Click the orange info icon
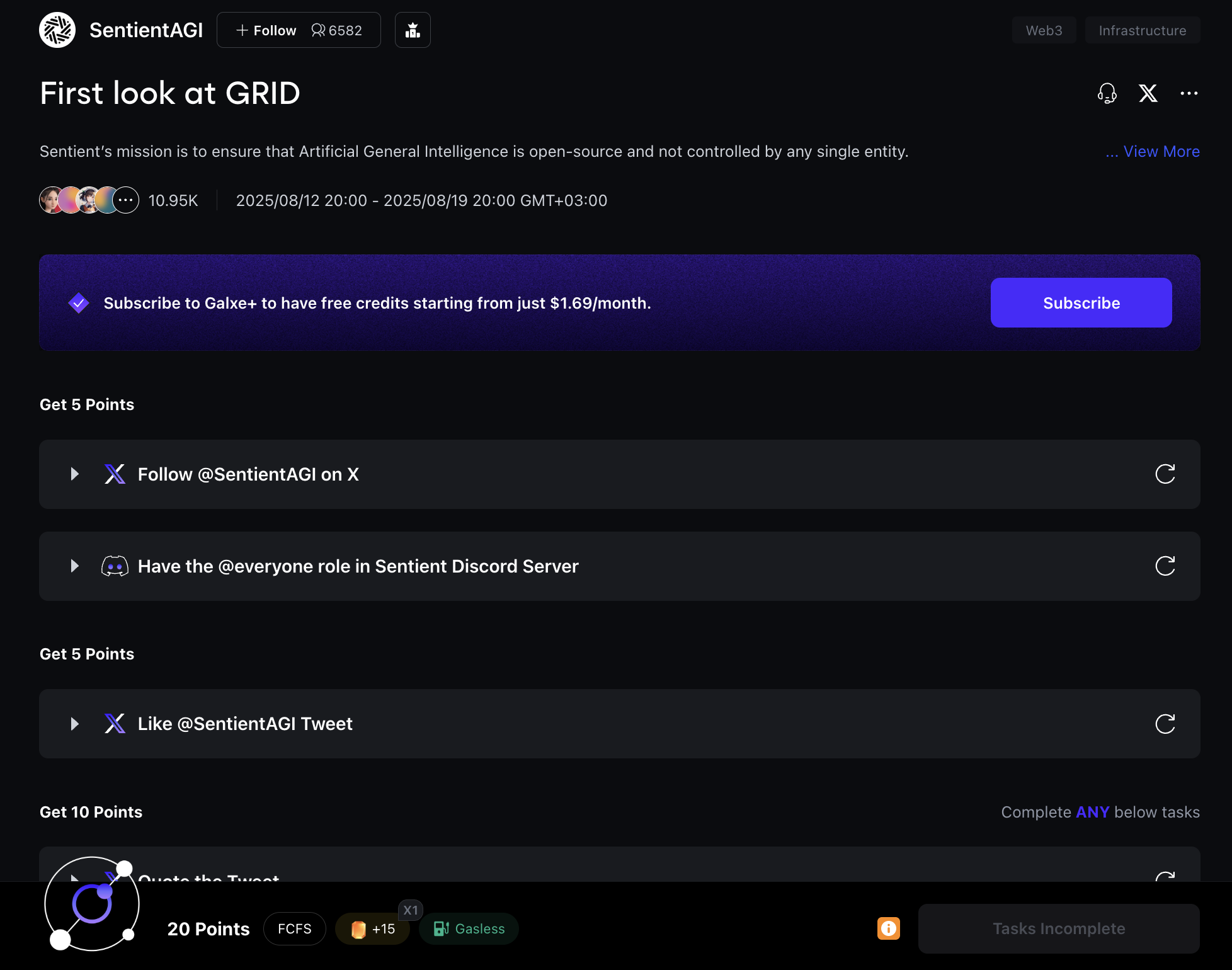This screenshot has height=970, width=1232. tap(888, 928)
